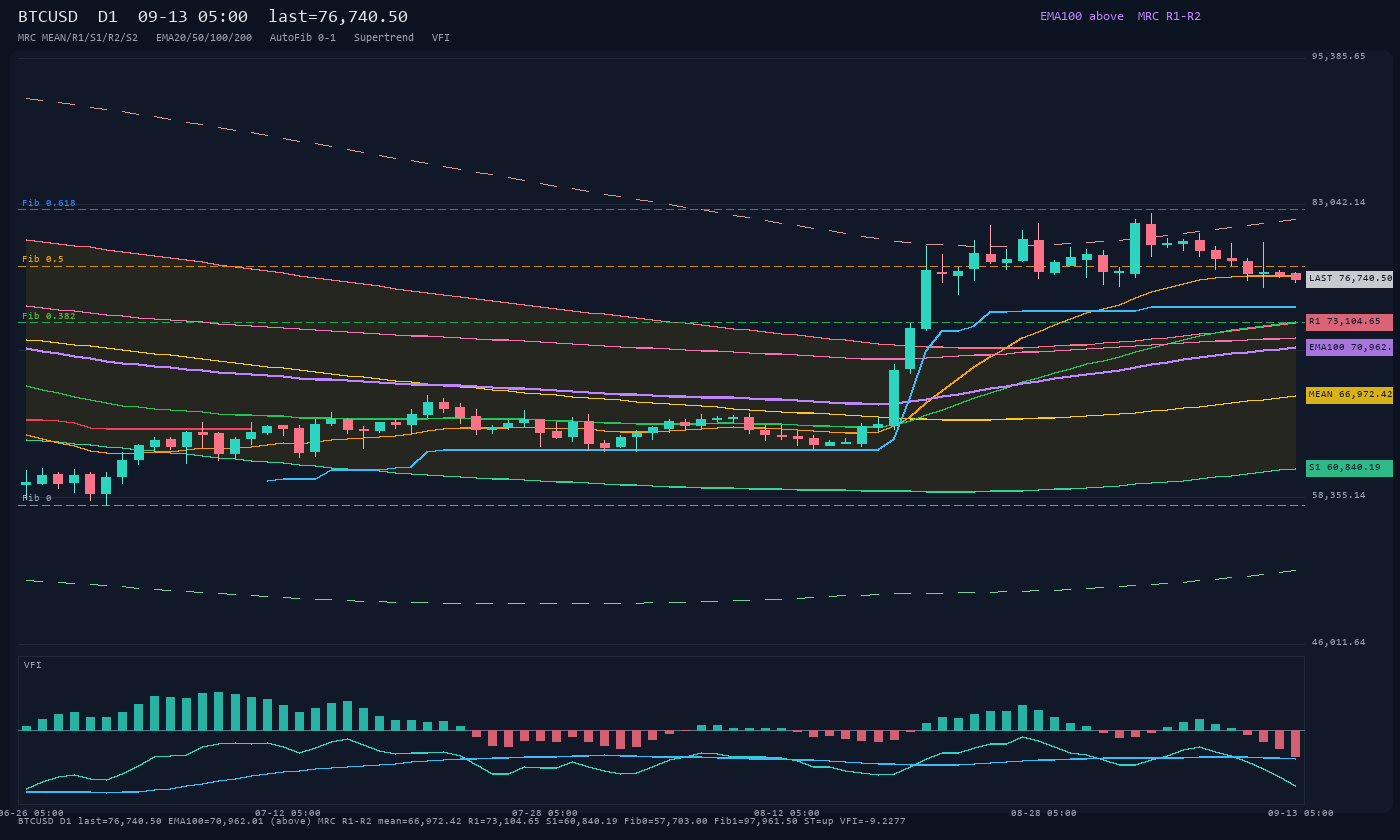1400x840 pixels.
Task: Click the VFI panel title
Action: point(33,665)
